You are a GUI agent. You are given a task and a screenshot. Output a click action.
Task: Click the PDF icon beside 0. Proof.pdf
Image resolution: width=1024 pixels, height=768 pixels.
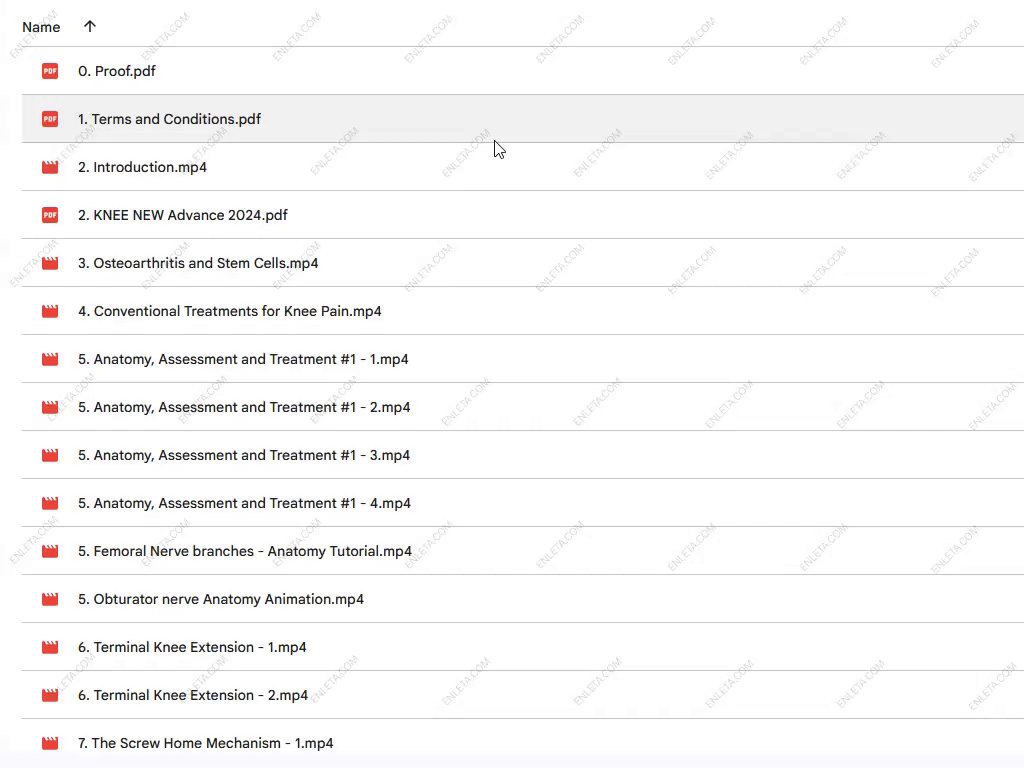[50, 71]
